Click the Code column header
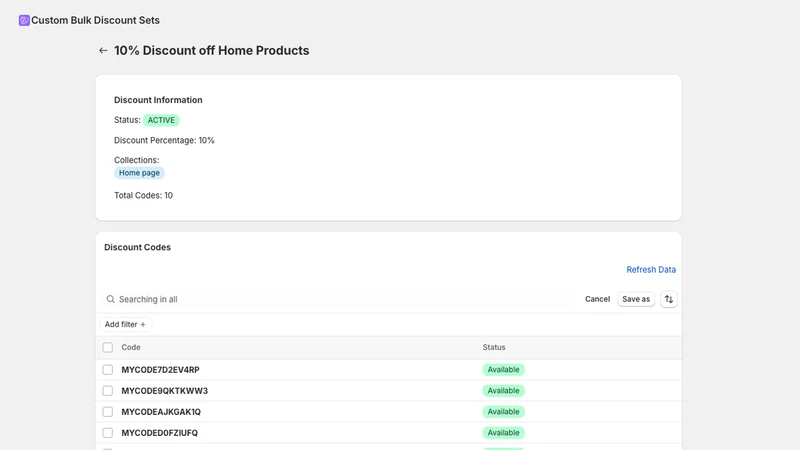800x450 pixels. pyautogui.click(x=131, y=347)
